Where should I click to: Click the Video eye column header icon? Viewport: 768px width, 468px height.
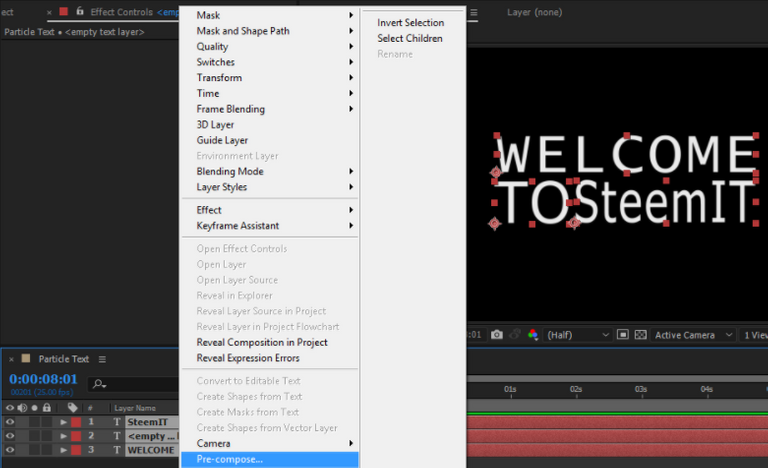coord(10,408)
